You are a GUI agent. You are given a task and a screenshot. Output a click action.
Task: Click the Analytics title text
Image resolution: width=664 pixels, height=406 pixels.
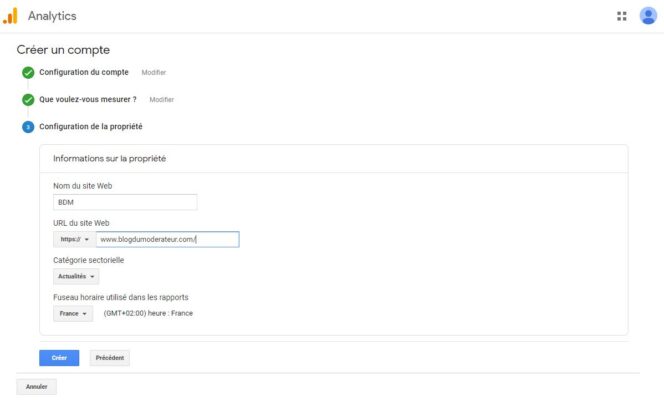[x=52, y=16]
